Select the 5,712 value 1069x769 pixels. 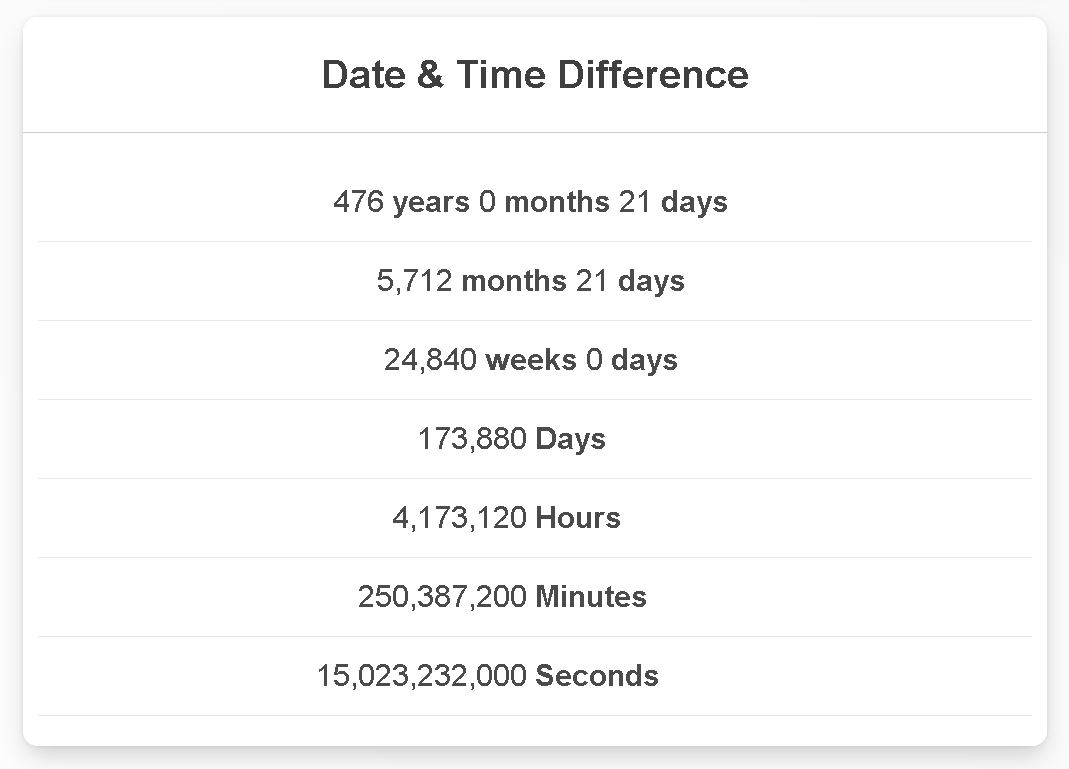pos(414,281)
